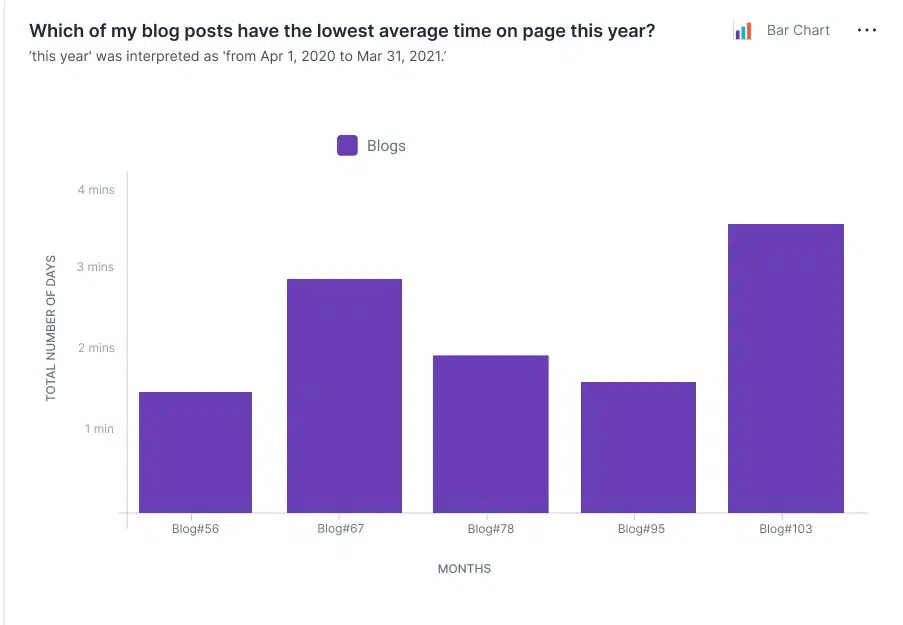903x625 pixels.
Task: Click the Blog#56 bar
Action: click(x=195, y=452)
